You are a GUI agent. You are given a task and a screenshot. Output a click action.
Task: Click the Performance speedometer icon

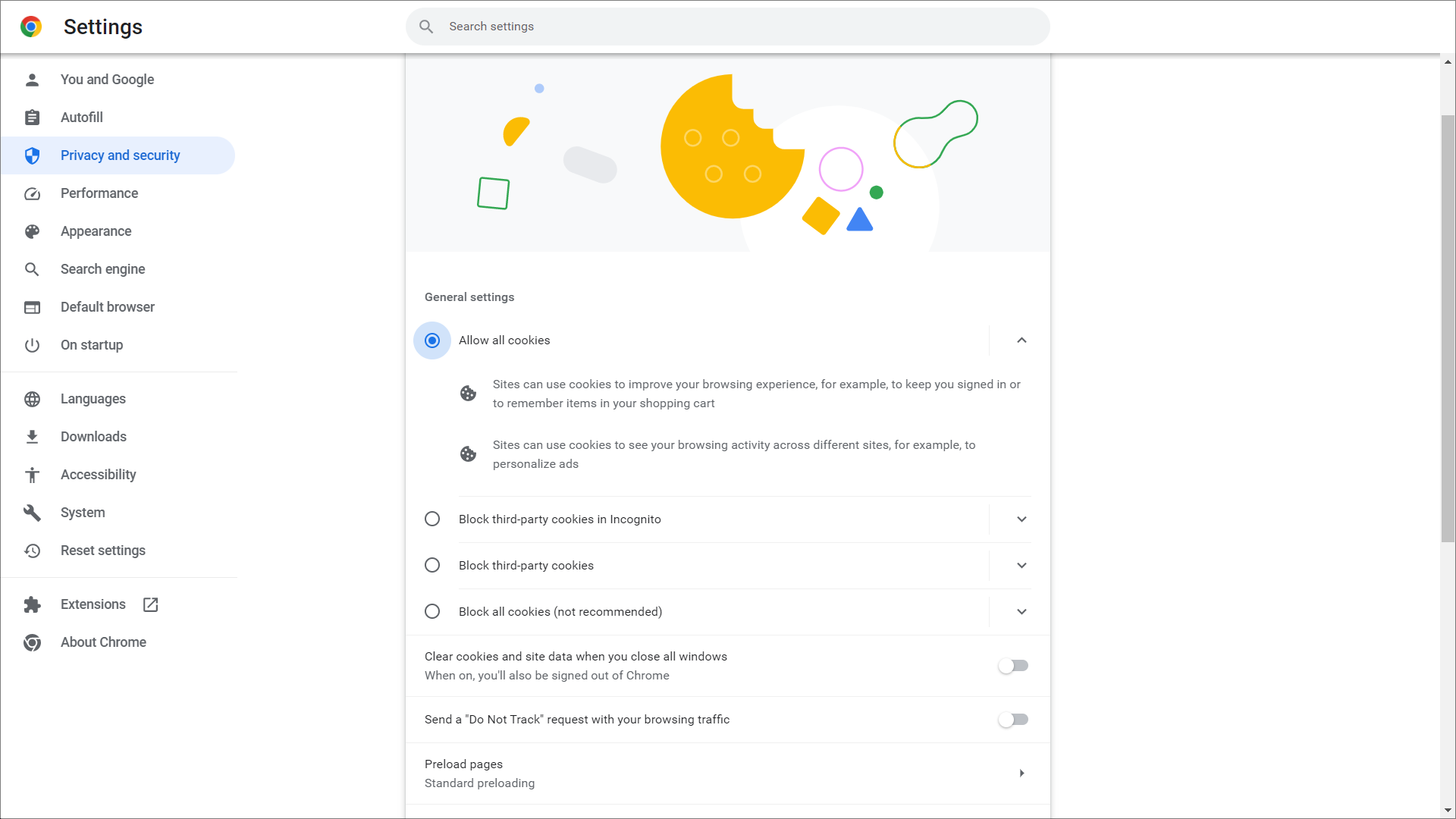[32, 193]
